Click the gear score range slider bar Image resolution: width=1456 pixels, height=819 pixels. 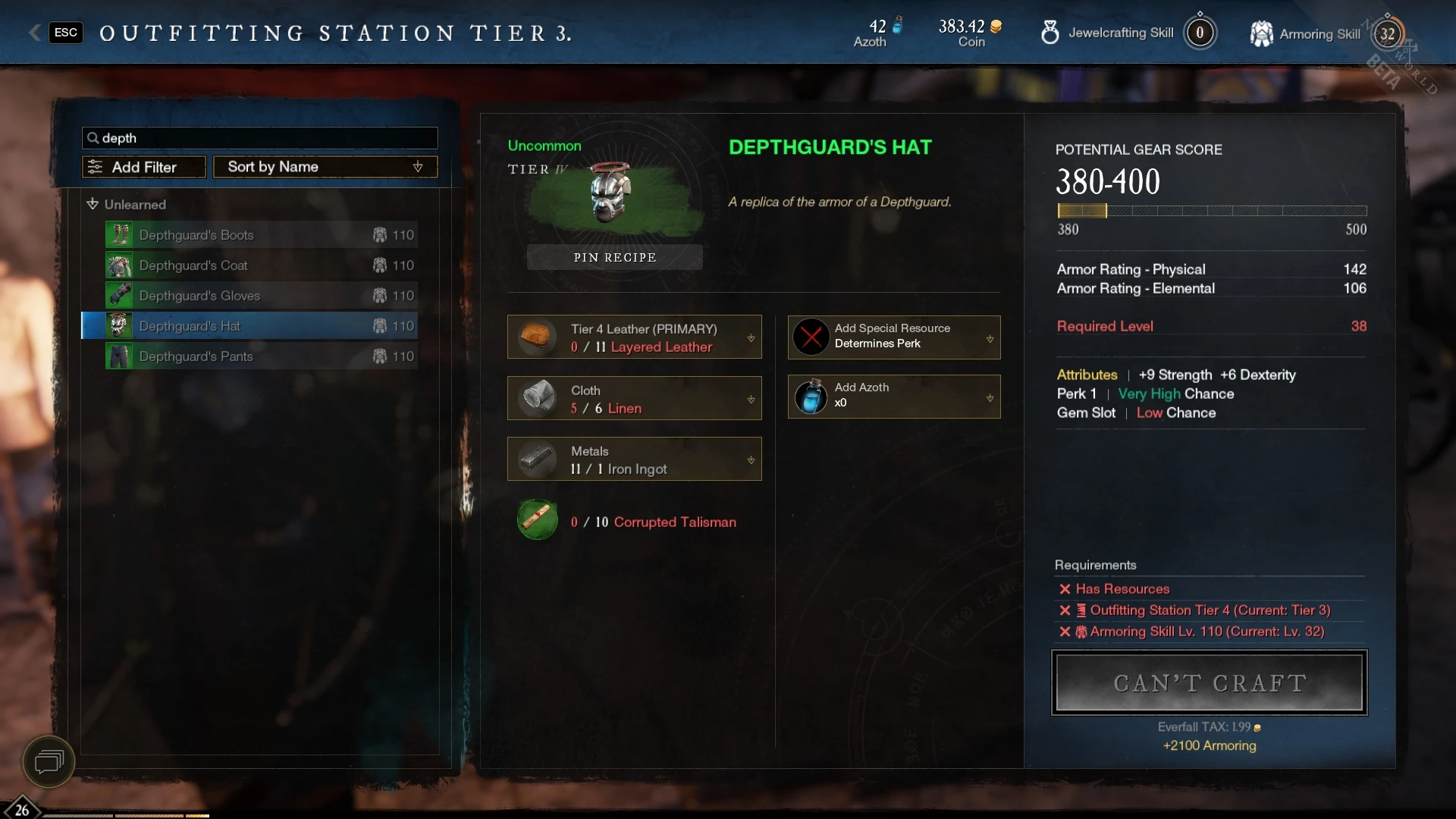[1212, 211]
